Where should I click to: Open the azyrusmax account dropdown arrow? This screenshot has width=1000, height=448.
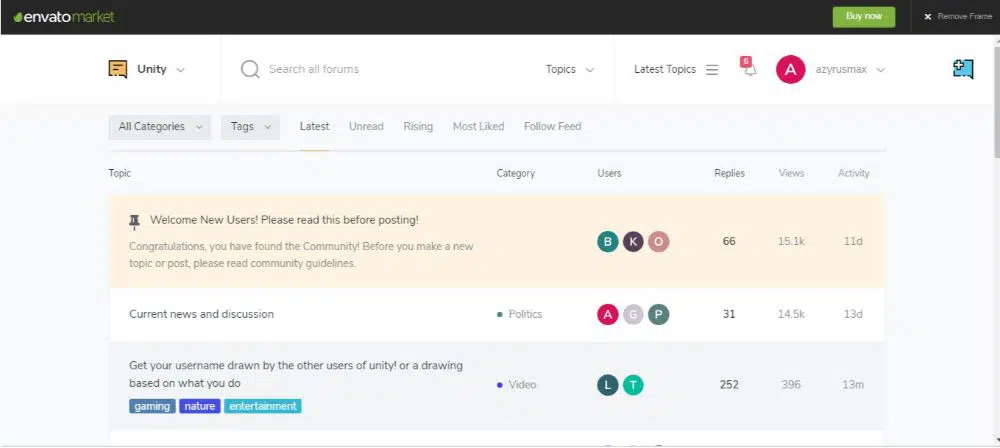(881, 70)
